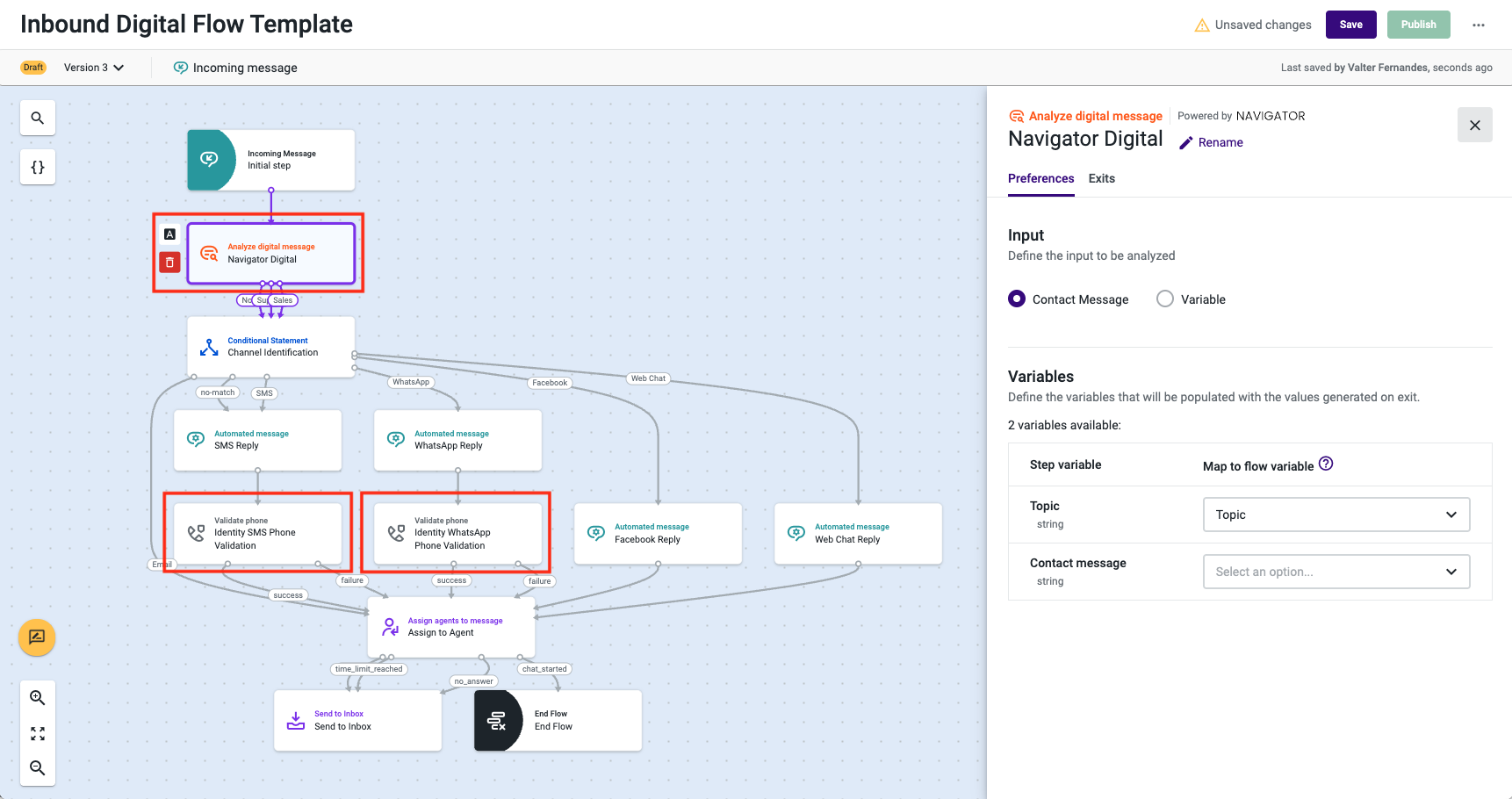Click the Draft status badge
Screen dimensions: 1512x799
[33, 68]
